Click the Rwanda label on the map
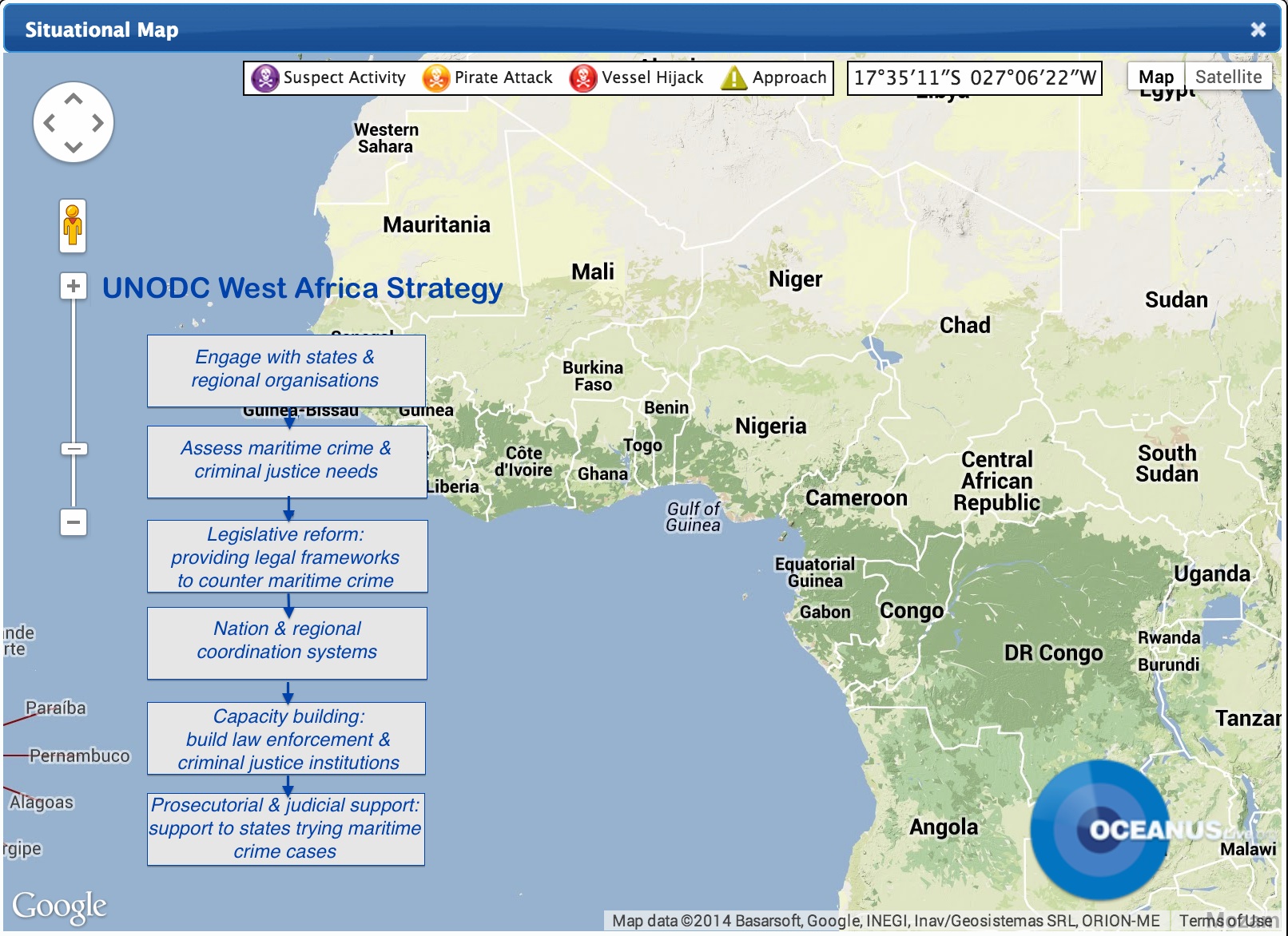Image resolution: width=1288 pixels, height=936 pixels. (1169, 637)
